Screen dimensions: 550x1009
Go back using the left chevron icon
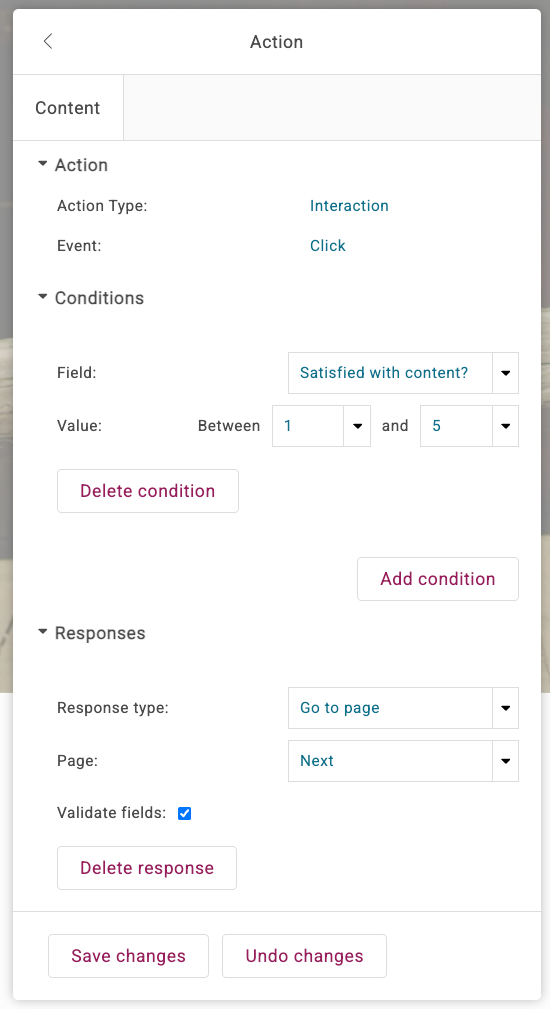point(48,42)
